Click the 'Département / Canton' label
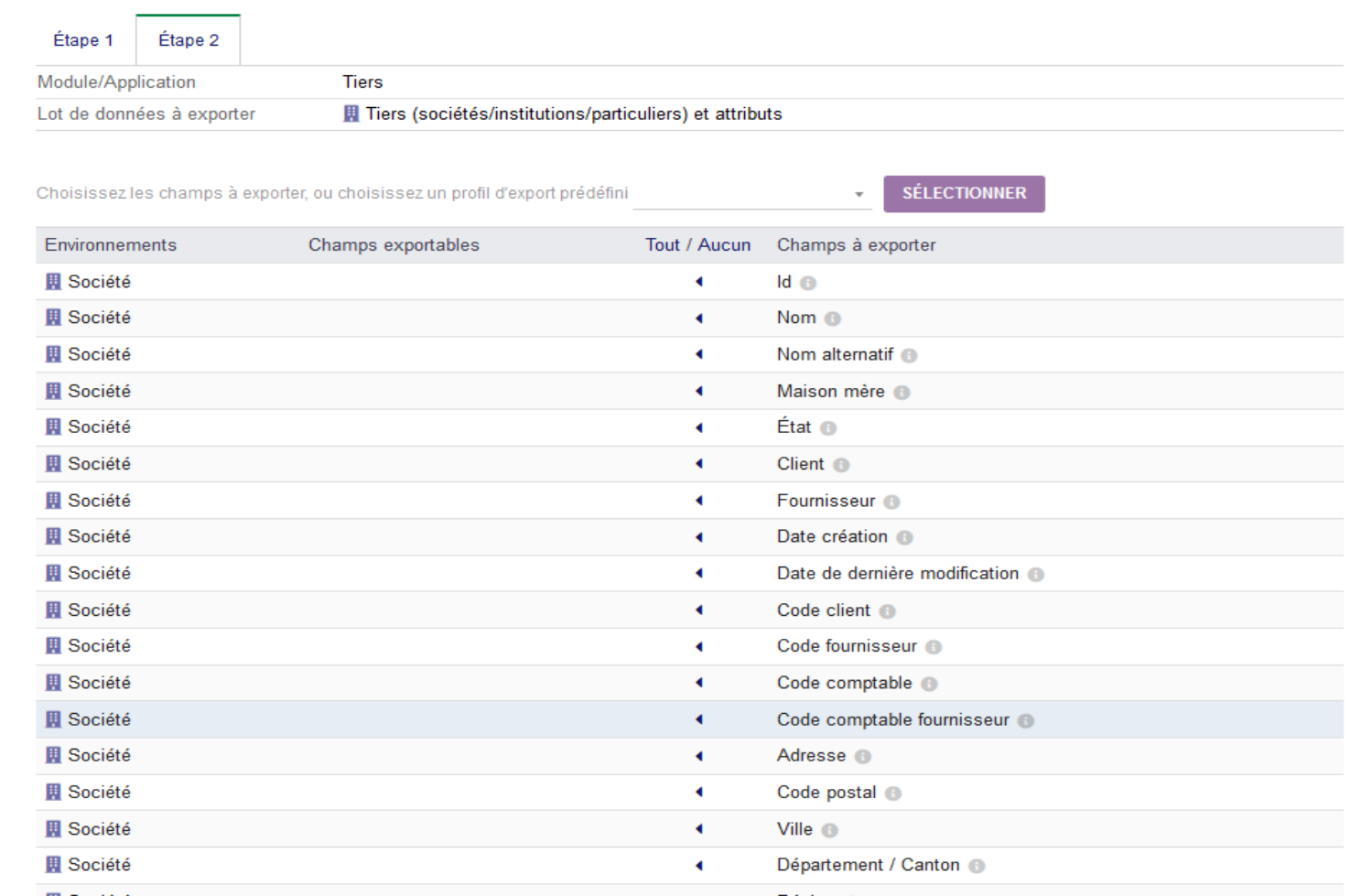Viewport: 1361px width, 896px height. click(x=869, y=865)
